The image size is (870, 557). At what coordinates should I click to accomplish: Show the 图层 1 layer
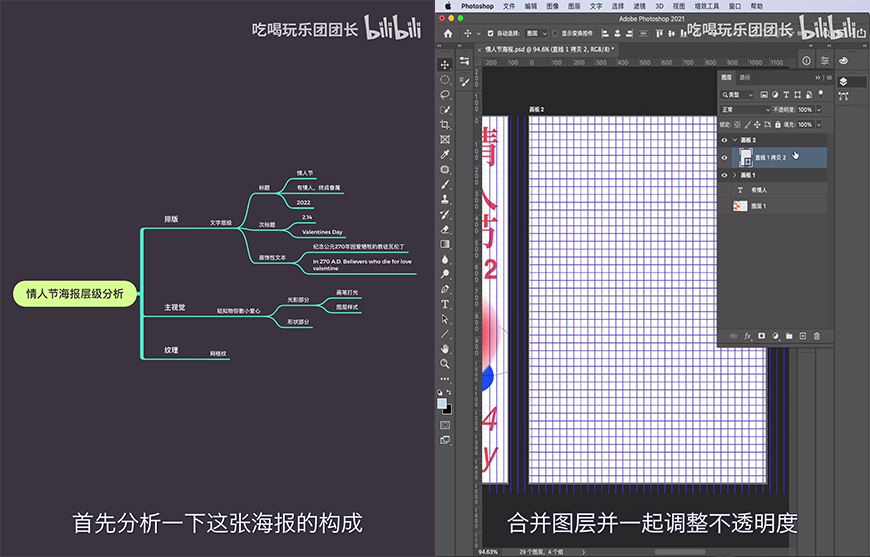[724, 206]
